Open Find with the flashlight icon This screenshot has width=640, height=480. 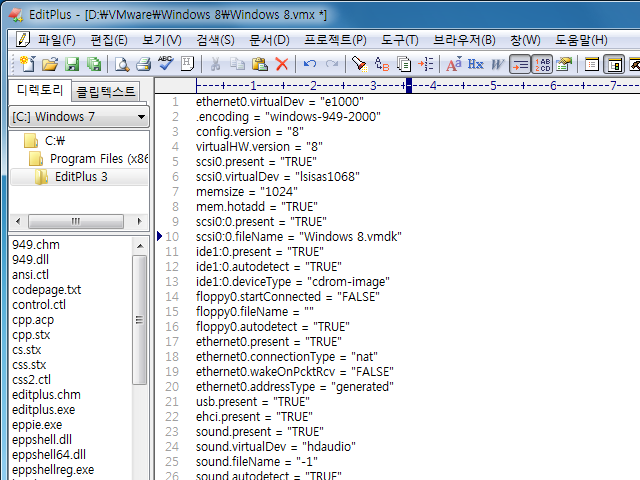tap(359, 64)
